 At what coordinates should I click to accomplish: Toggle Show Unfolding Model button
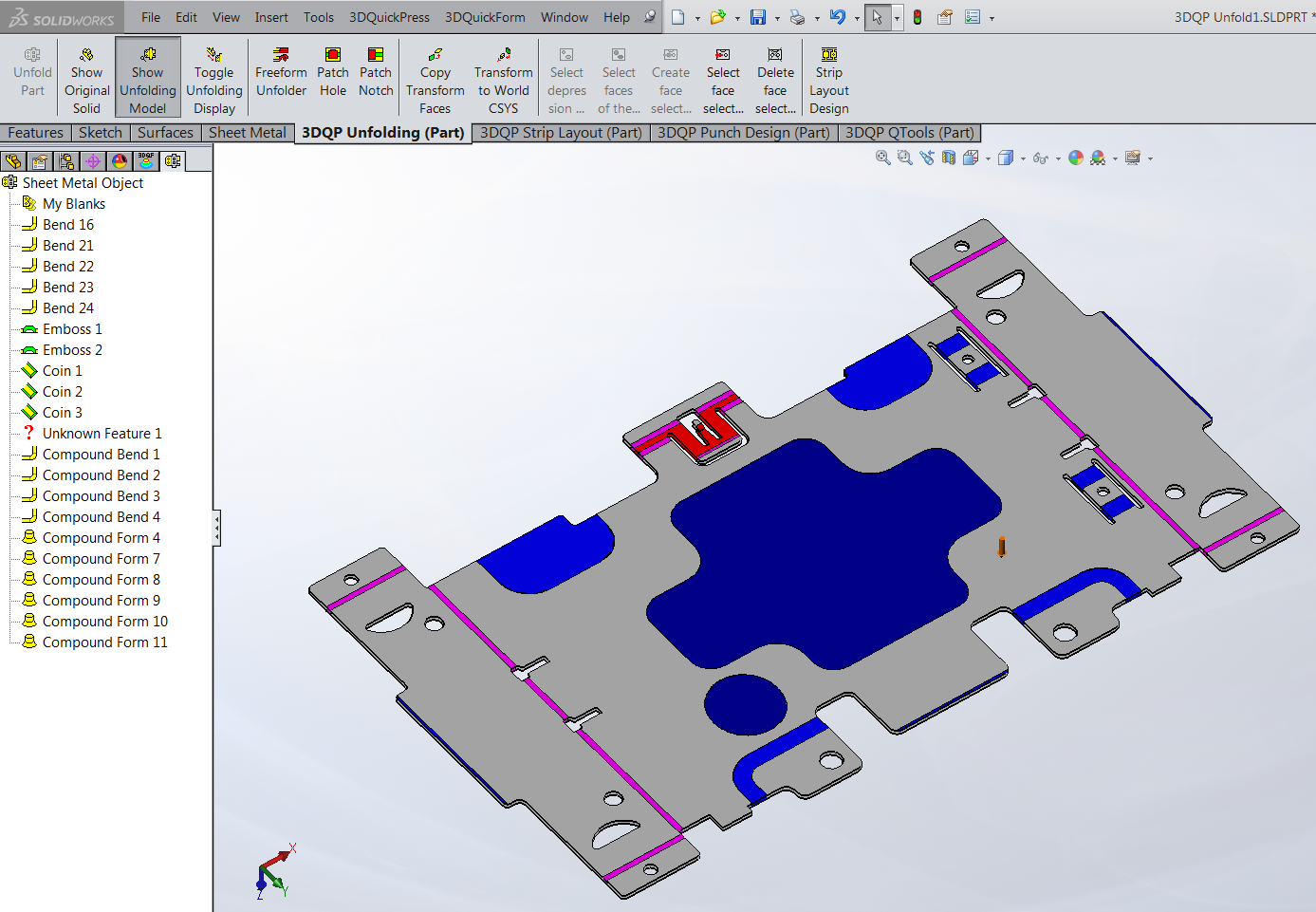tap(148, 80)
